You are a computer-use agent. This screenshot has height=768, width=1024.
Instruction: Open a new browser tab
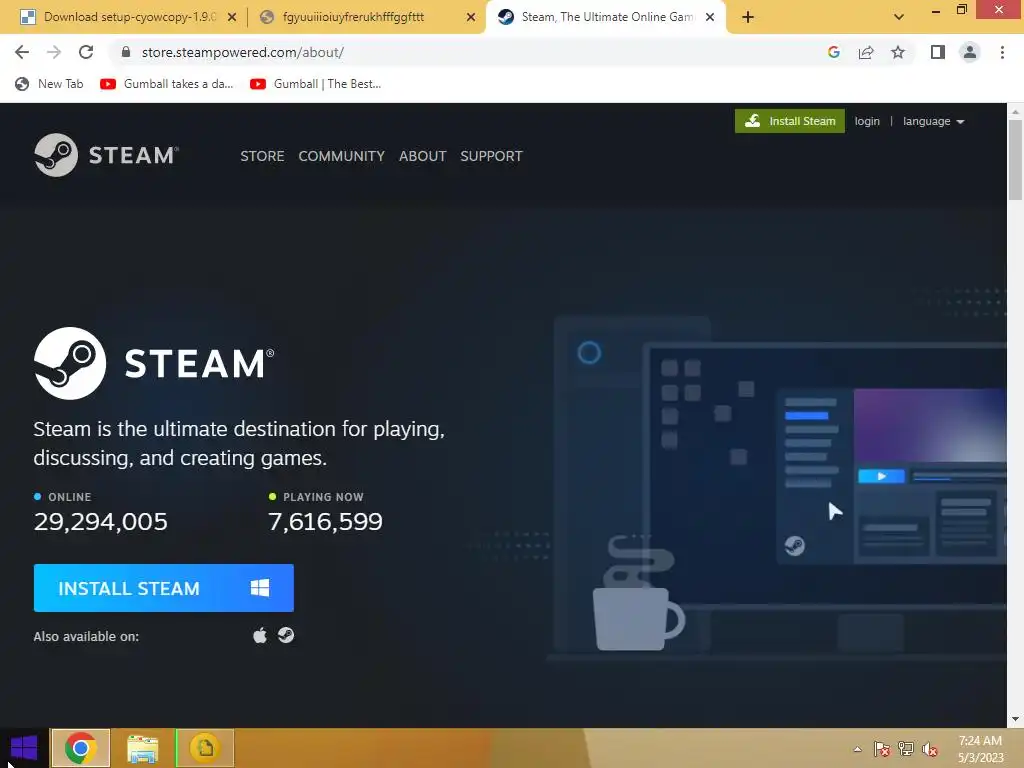tap(748, 17)
